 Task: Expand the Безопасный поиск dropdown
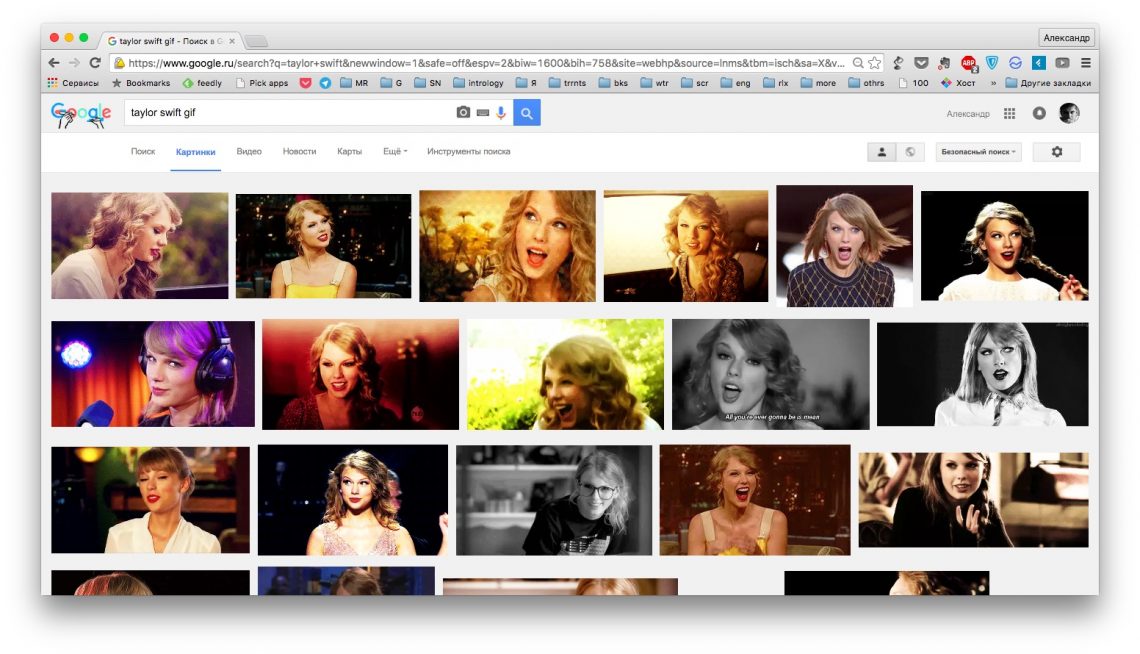979,152
